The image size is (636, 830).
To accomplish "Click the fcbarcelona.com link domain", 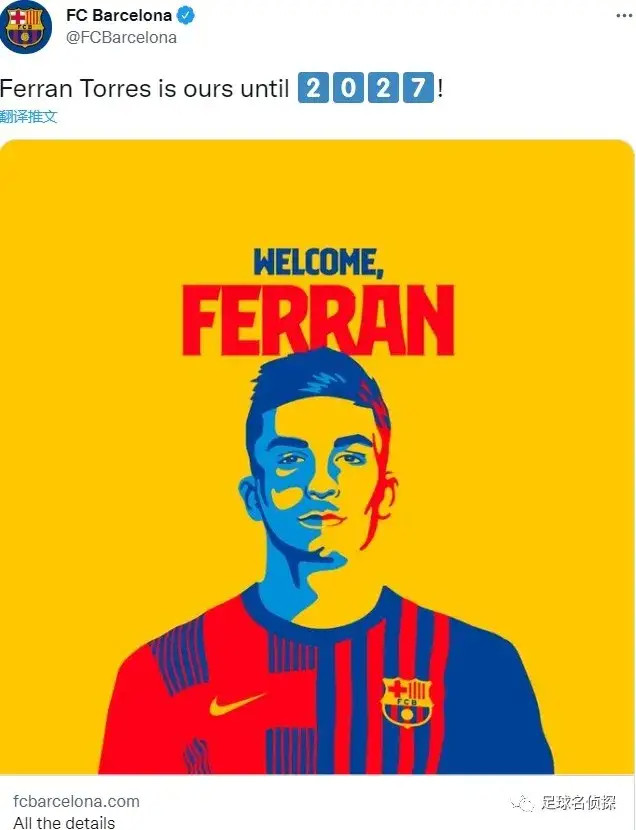I will (x=76, y=801).
